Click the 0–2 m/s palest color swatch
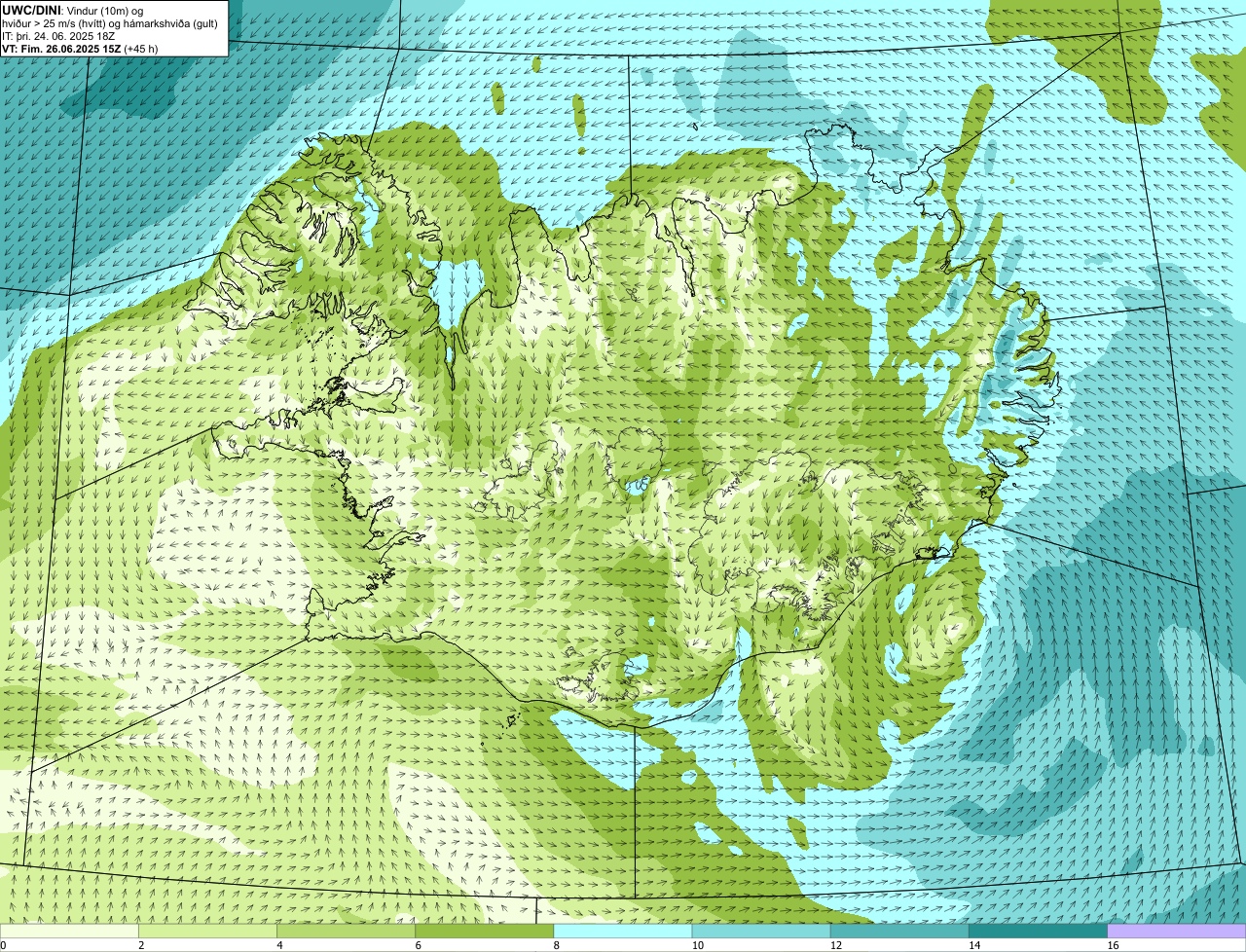Screen dimensions: 1246x952 69,931
